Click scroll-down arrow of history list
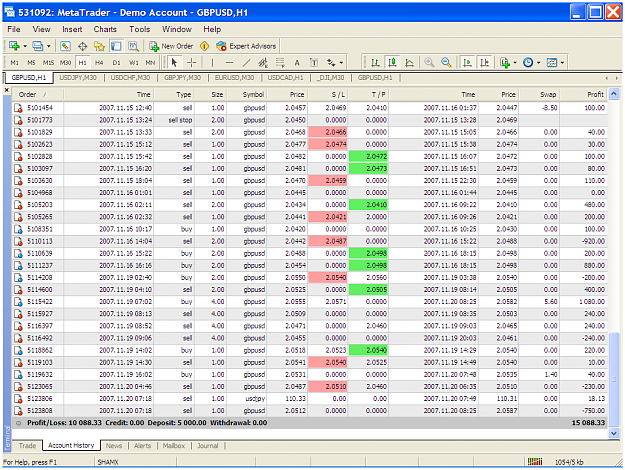This screenshot has height=470, width=625. click(x=614, y=433)
